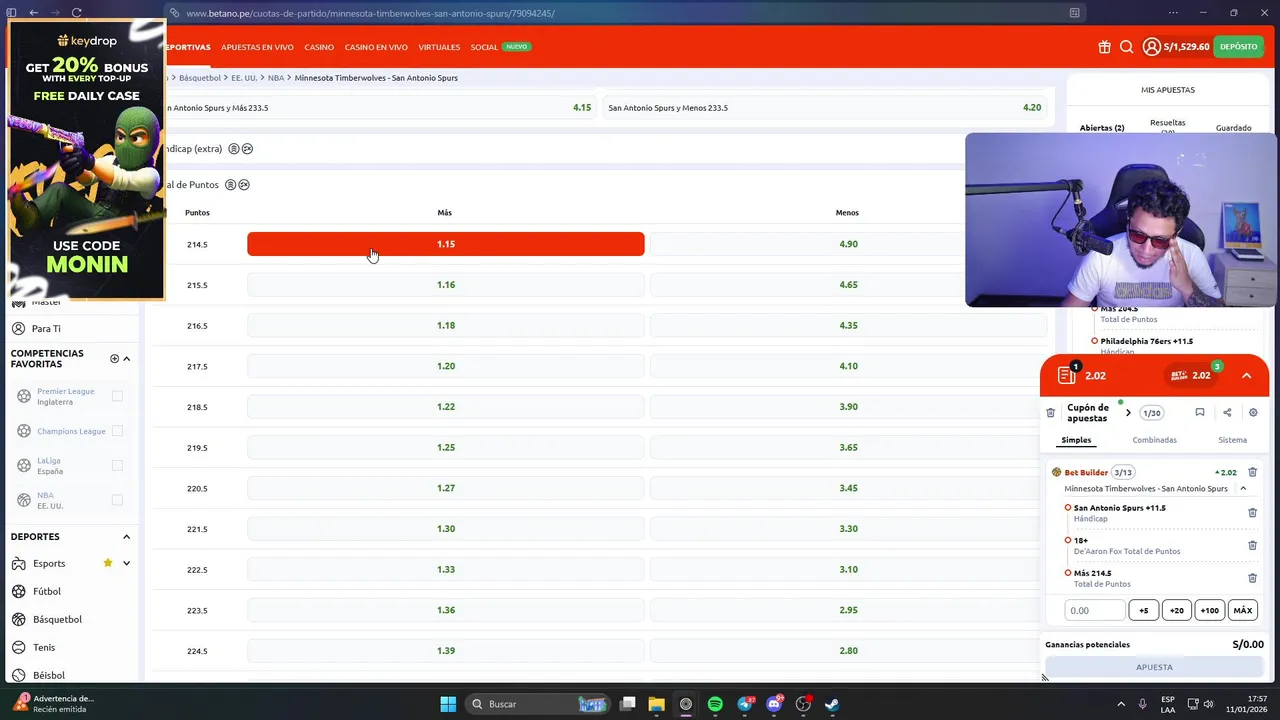Image resolution: width=1280 pixels, height=720 pixels.
Task: Add +5 to the stake
Action: point(1143,610)
